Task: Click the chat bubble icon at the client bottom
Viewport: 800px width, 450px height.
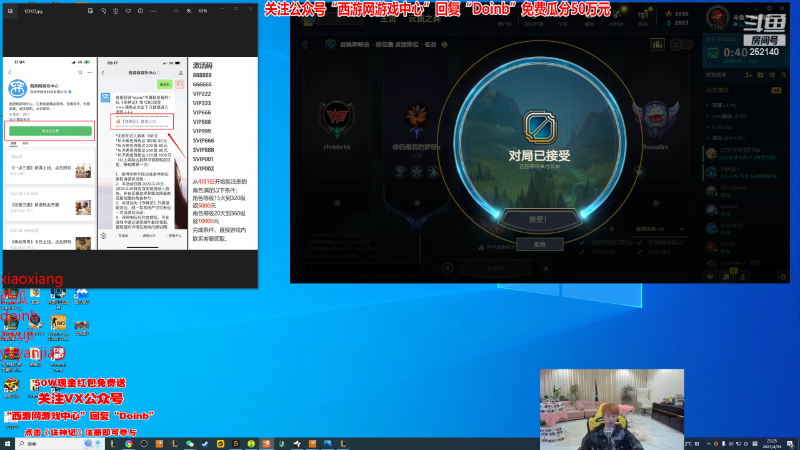Action: click(710, 277)
